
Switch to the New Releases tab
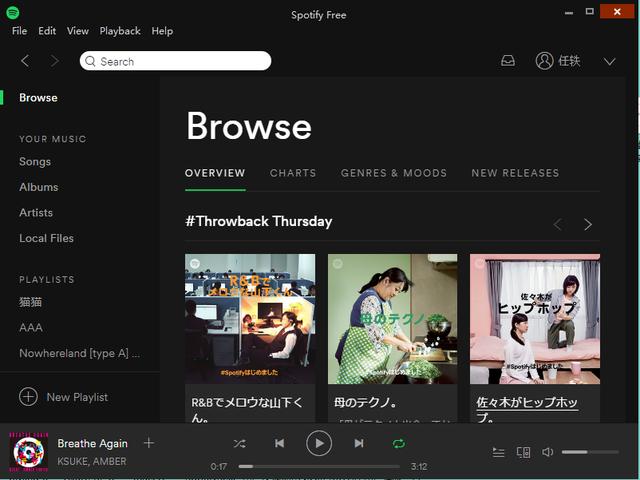pos(515,173)
